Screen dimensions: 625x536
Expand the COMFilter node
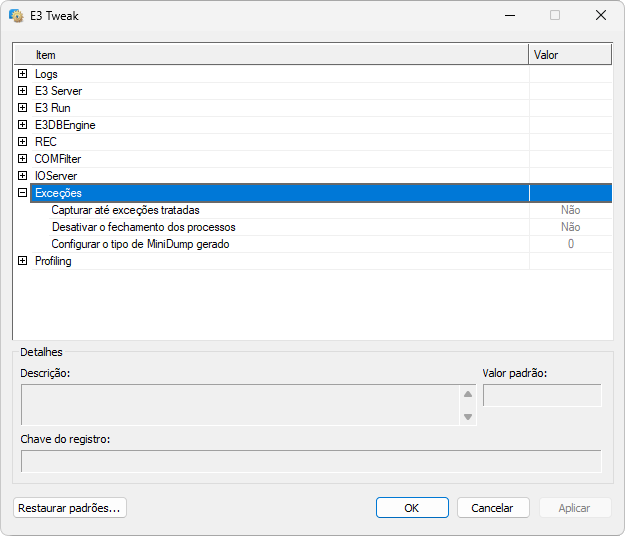click(x=22, y=159)
